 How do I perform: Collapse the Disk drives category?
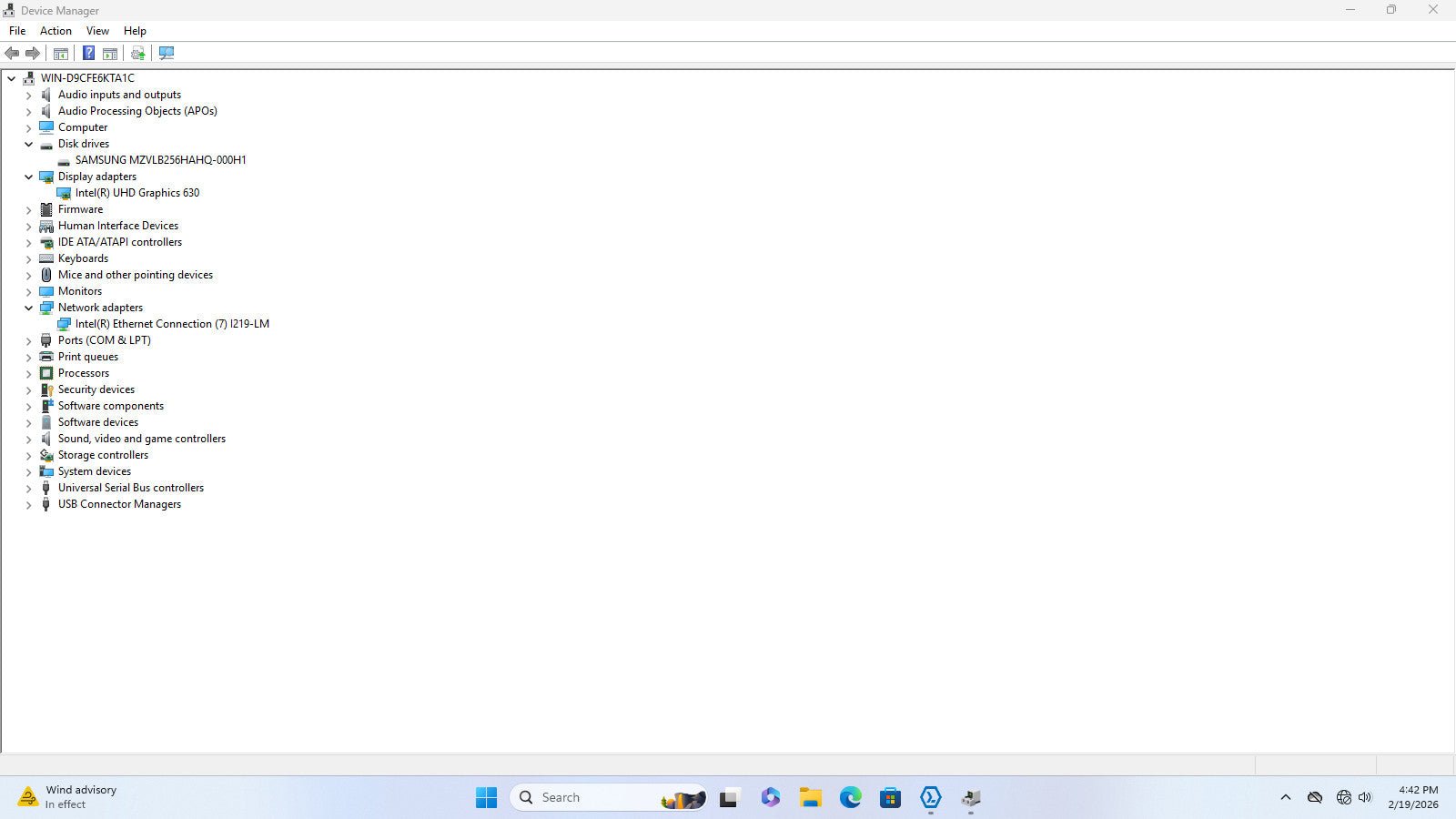click(x=29, y=144)
